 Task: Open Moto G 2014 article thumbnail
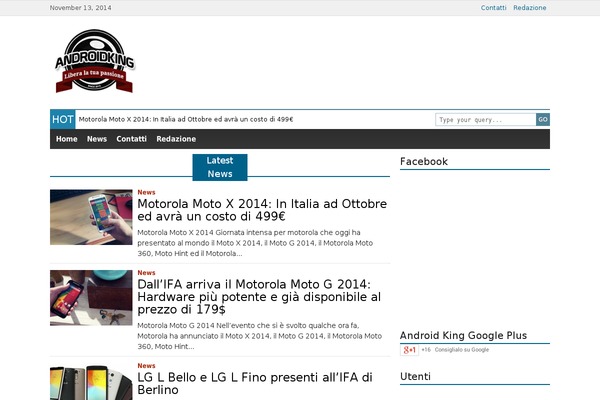pyautogui.click(x=91, y=298)
